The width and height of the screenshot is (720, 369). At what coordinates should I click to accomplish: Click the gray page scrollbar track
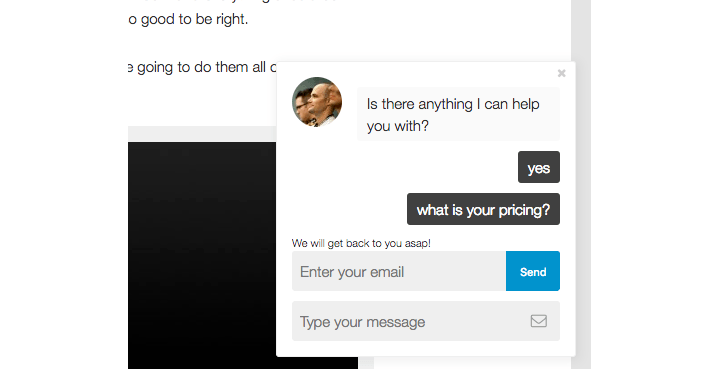tap(581, 184)
